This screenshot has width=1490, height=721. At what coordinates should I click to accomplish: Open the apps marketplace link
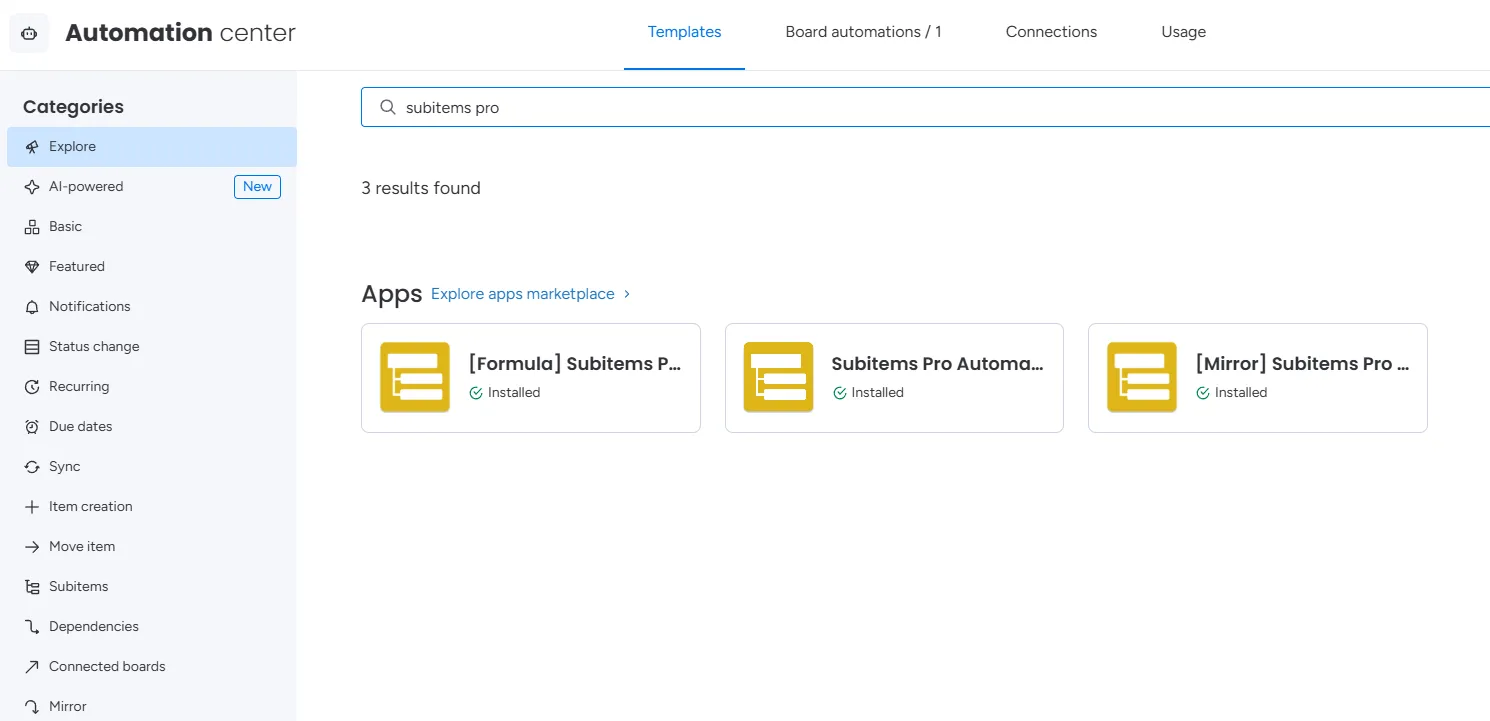pos(522,293)
